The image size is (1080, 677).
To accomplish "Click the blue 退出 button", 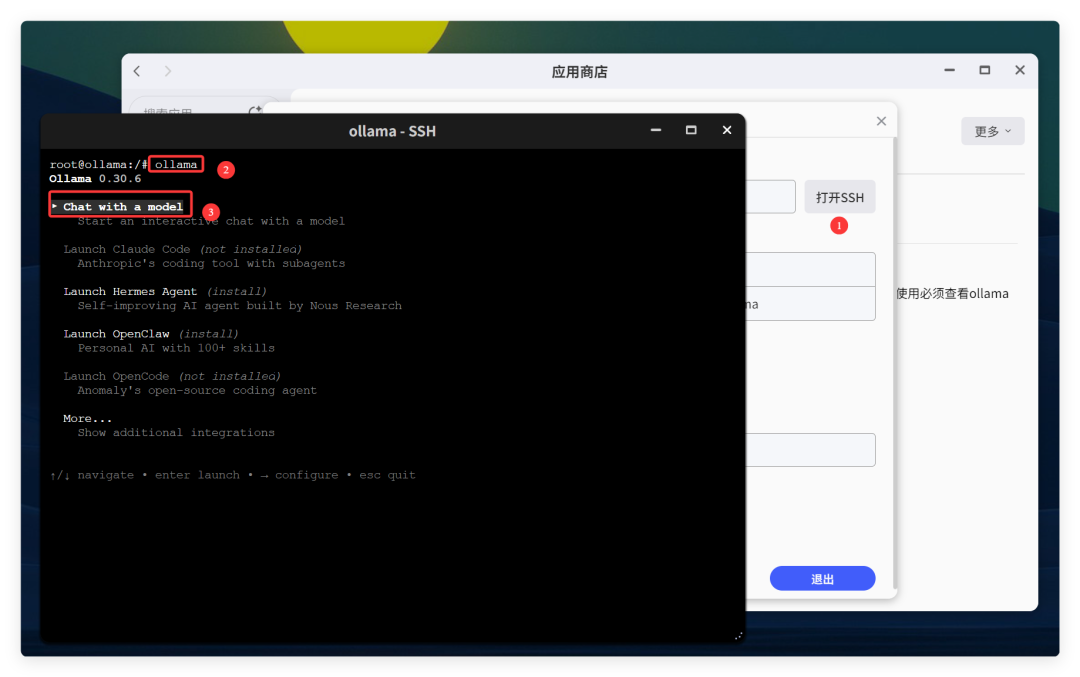I will click(x=822, y=579).
